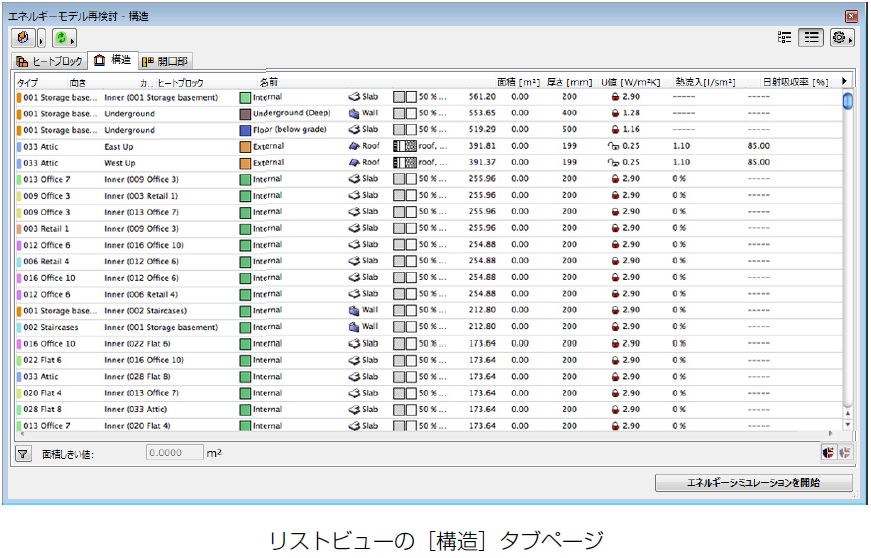This screenshot has width=871, height=558.
Task: Sort by 熱流入 column header
Action: (x=705, y=82)
